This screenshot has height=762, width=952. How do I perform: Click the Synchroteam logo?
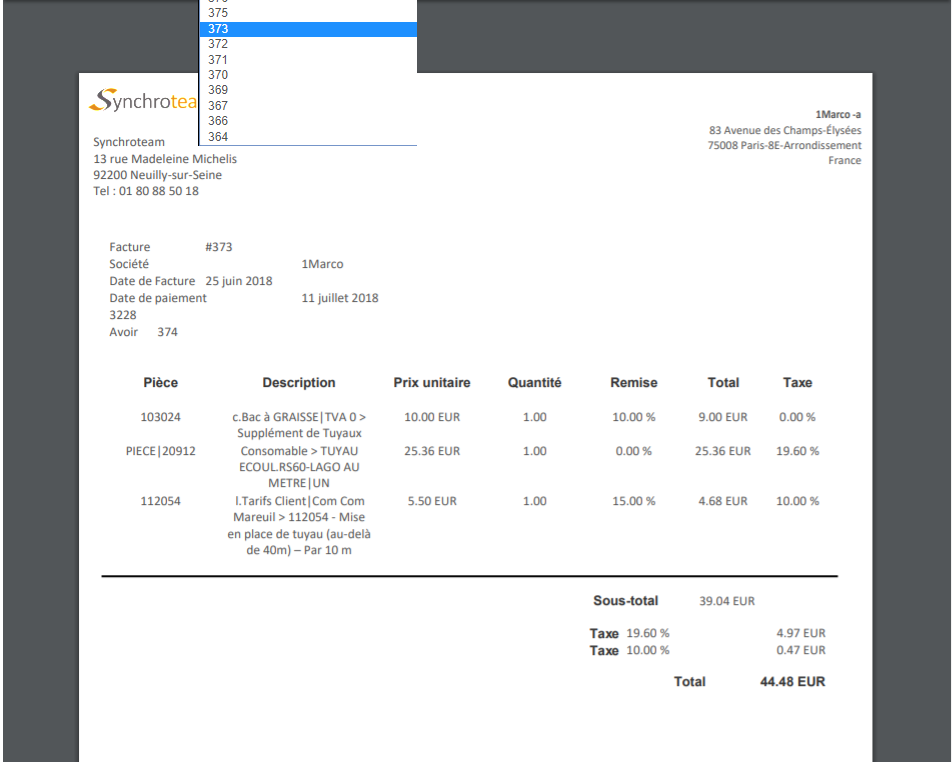[143, 100]
